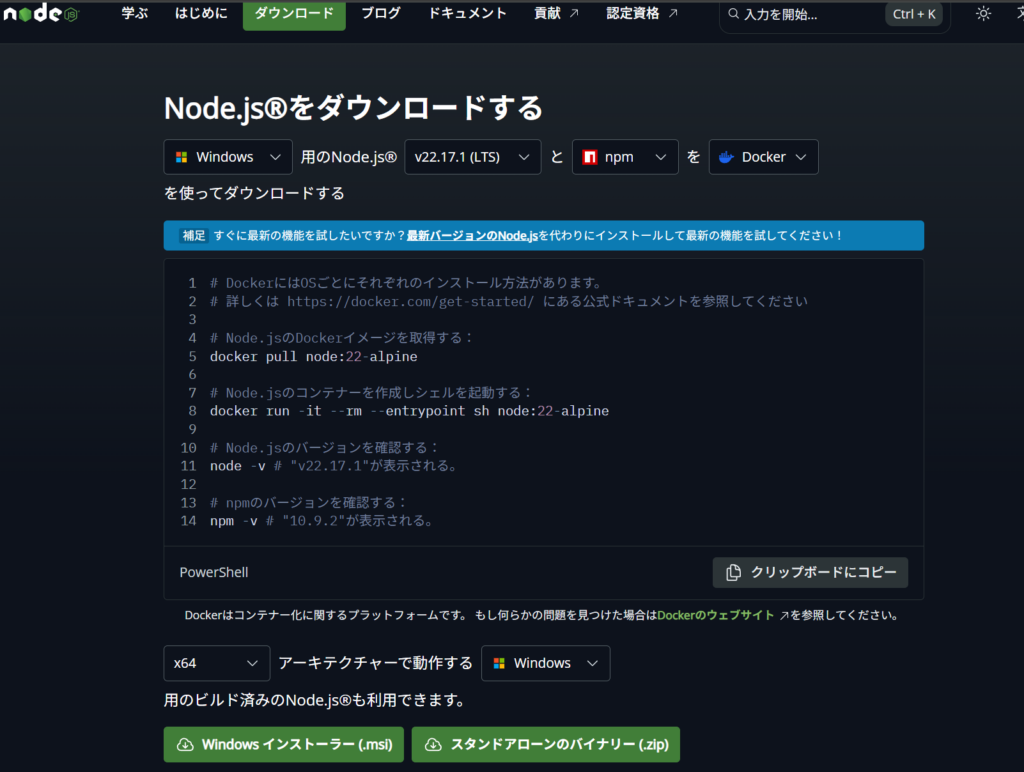Click the を使ってダウンロードする text
This screenshot has width=1024, height=772.
[x=254, y=193]
